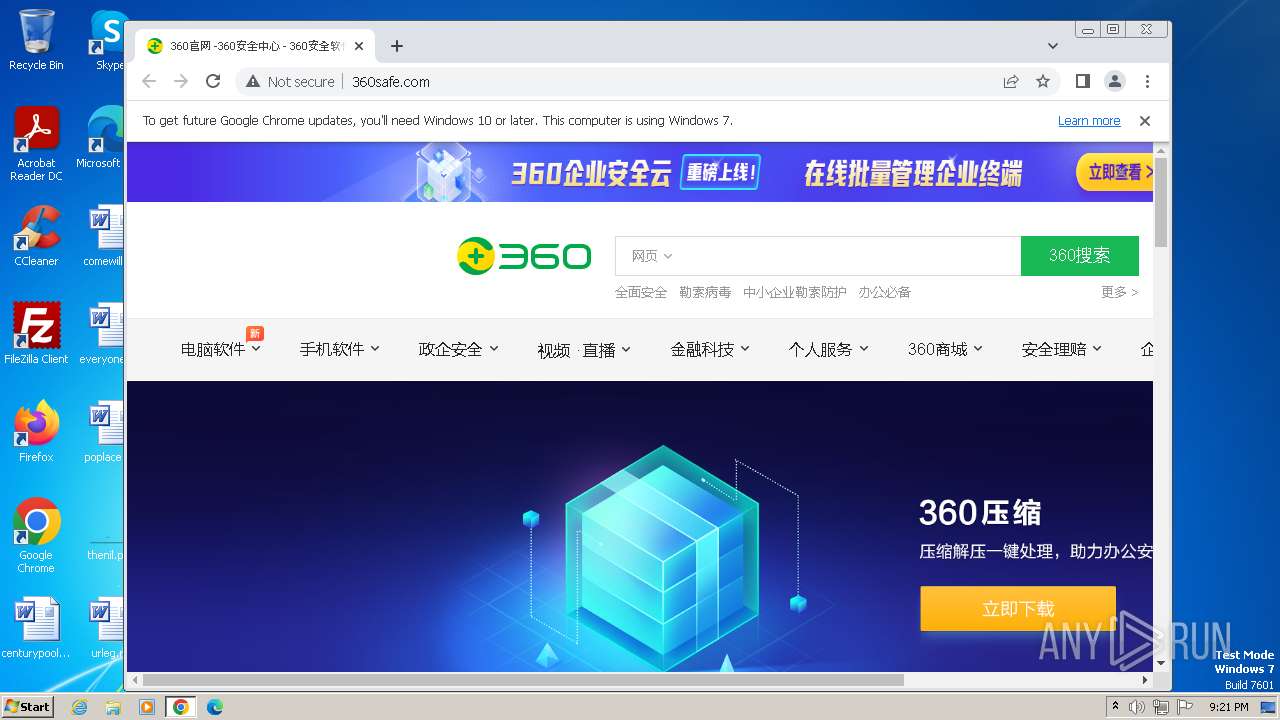The width and height of the screenshot is (1280, 720).
Task: Open Chrome side panel
Action: (1082, 81)
